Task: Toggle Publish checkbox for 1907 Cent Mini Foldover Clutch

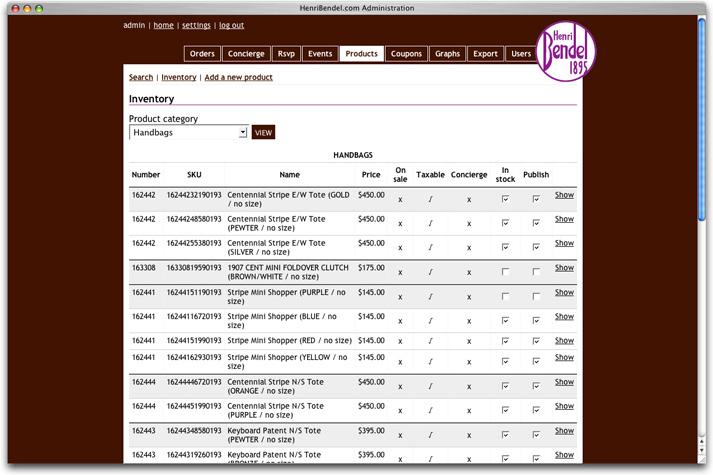Action: click(x=536, y=272)
